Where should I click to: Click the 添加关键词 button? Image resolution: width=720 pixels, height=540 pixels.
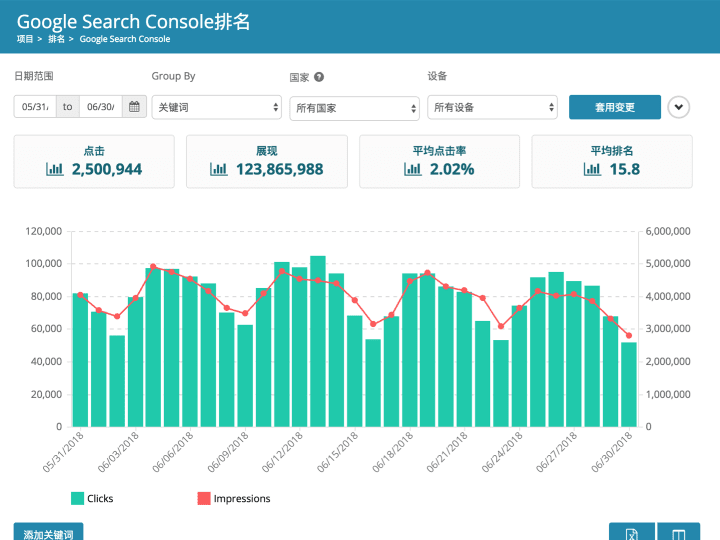click(x=49, y=533)
